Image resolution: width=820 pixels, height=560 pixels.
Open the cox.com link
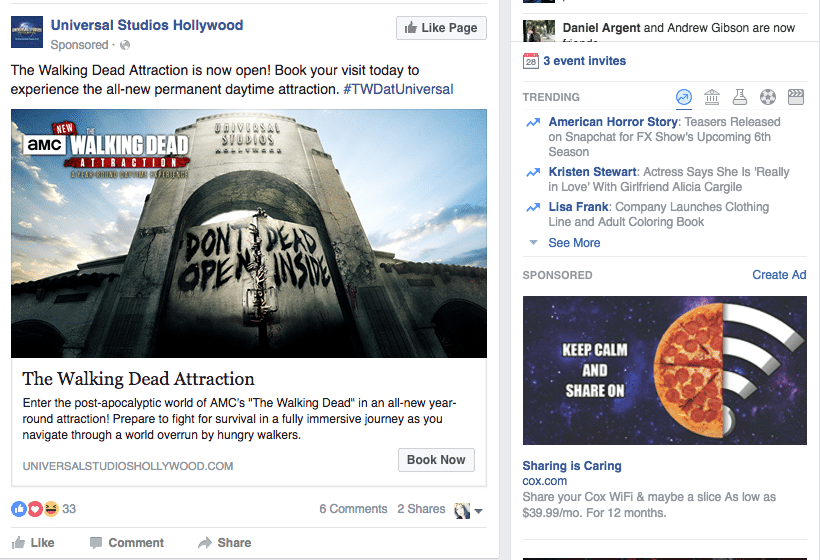point(544,481)
